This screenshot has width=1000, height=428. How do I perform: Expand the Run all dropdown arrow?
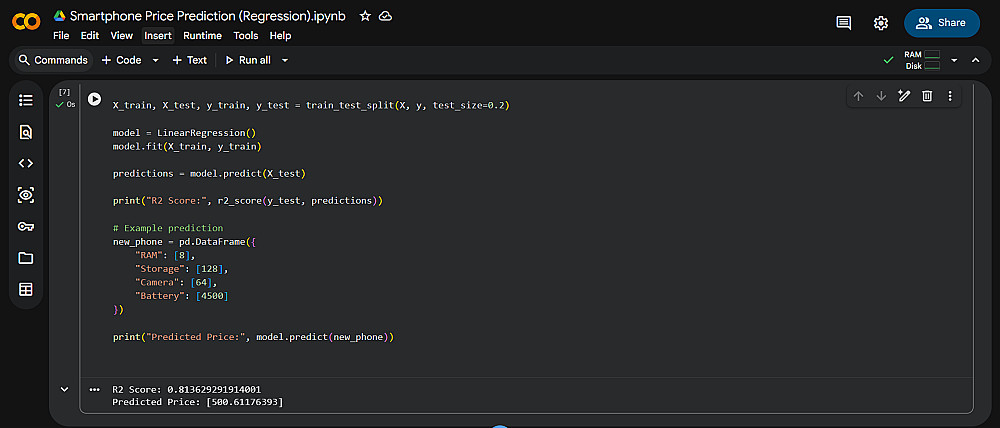(x=285, y=60)
